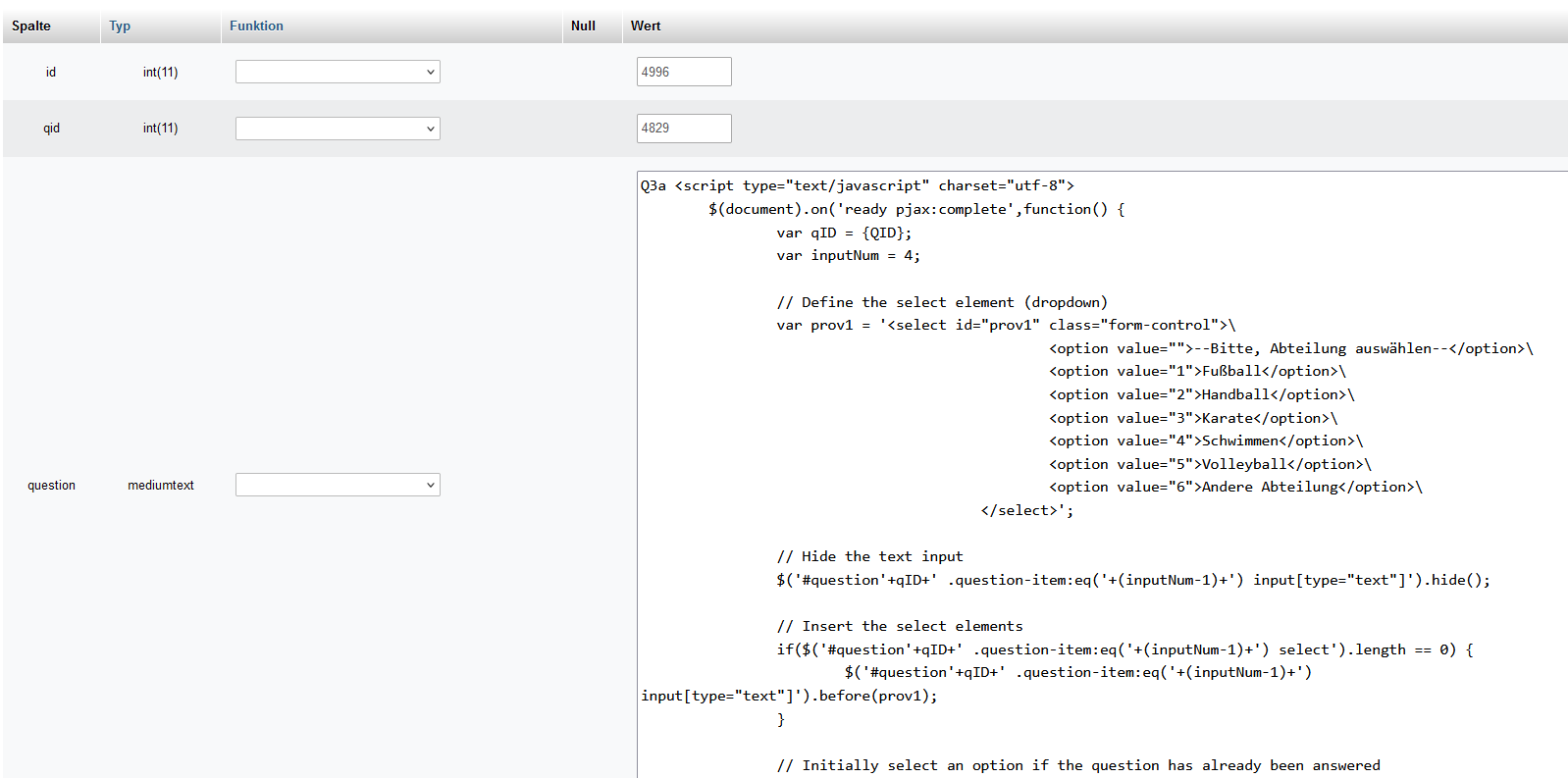Click the 'qid' column name label
The height and width of the screenshot is (778, 1568).
pos(51,129)
